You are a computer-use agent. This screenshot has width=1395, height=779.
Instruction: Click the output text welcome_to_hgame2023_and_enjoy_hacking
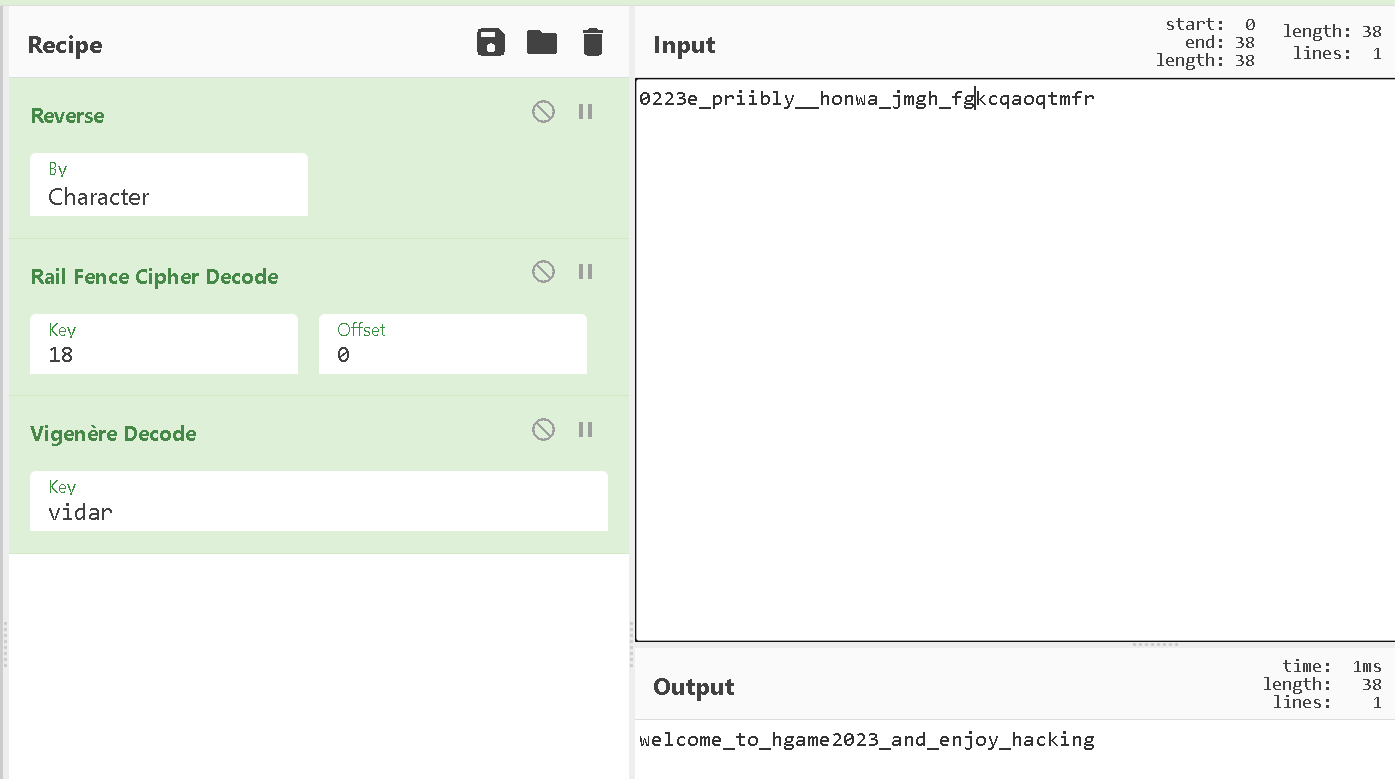tap(867, 740)
